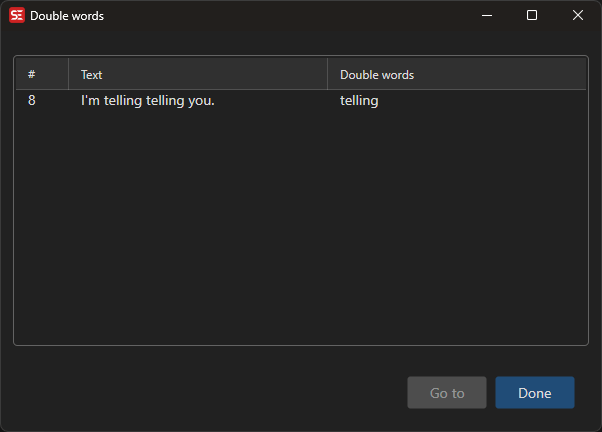Close the Double words window
The image size is (602, 432).
pyautogui.click(x=577, y=16)
